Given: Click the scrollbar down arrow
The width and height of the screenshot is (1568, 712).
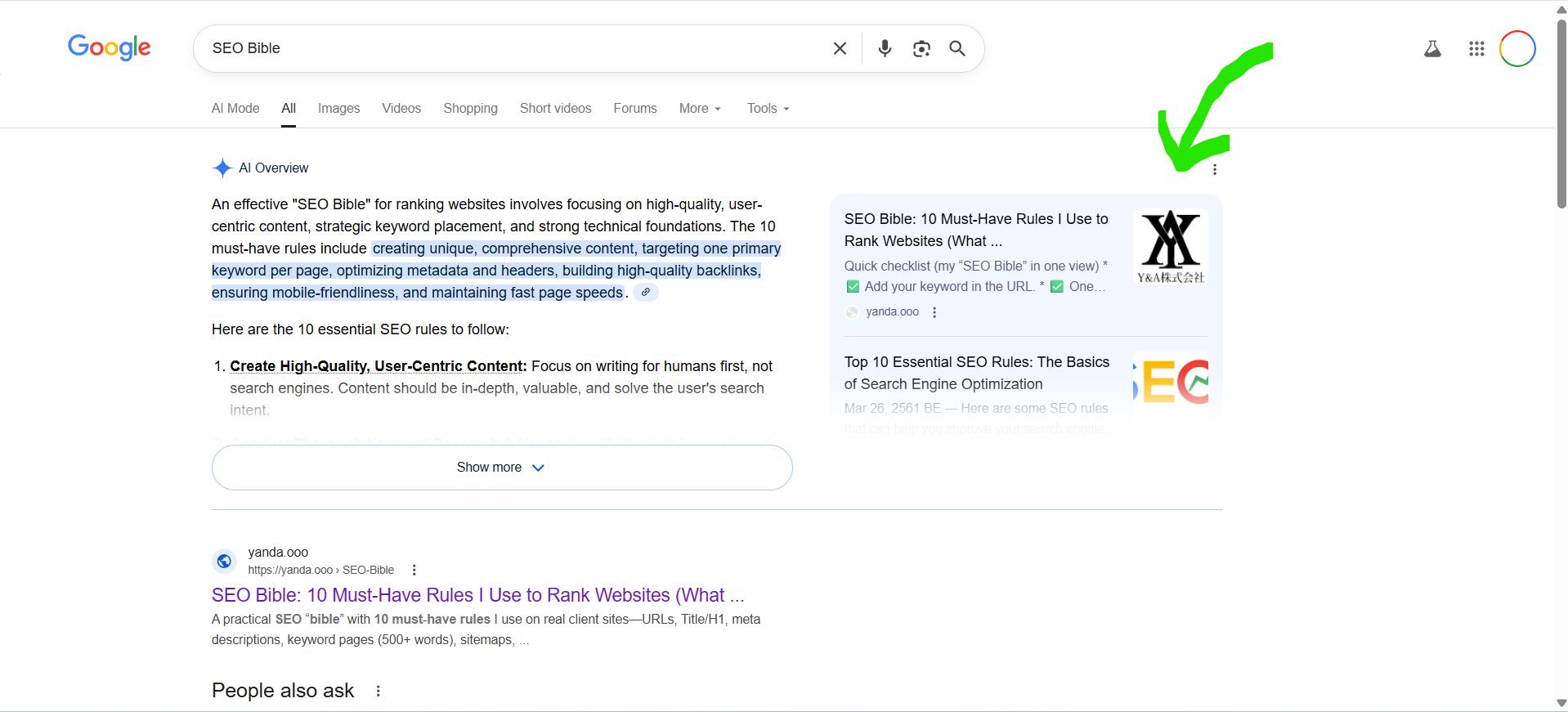Looking at the screenshot, I should (x=1561, y=703).
